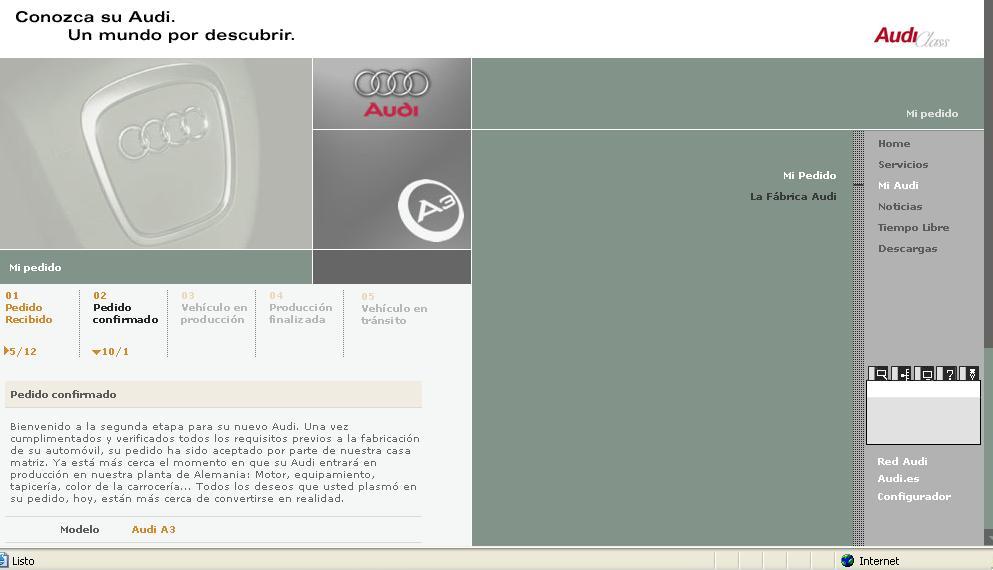
Task: Click the 'Pedido confirmado' section heading
Action: click(63, 395)
